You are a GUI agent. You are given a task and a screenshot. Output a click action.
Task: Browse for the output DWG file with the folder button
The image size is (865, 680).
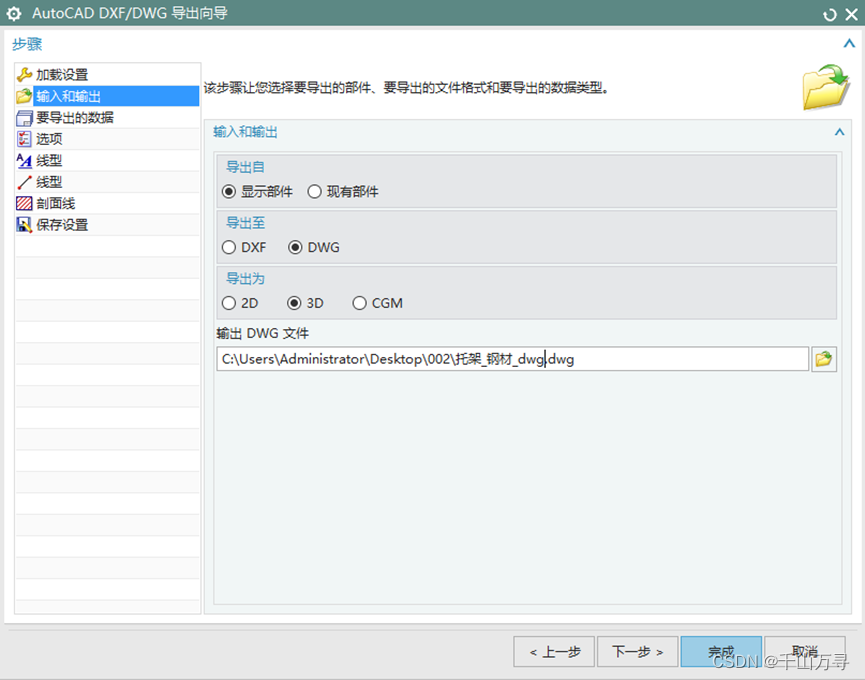824,359
